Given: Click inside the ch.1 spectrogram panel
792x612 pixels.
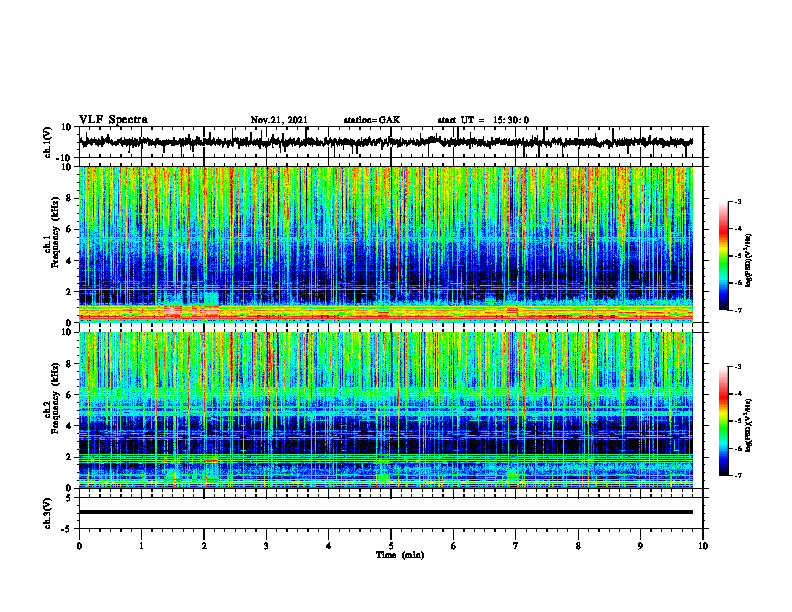Looking at the screenshot, I should pyautogui.click(x=385, y=244).
